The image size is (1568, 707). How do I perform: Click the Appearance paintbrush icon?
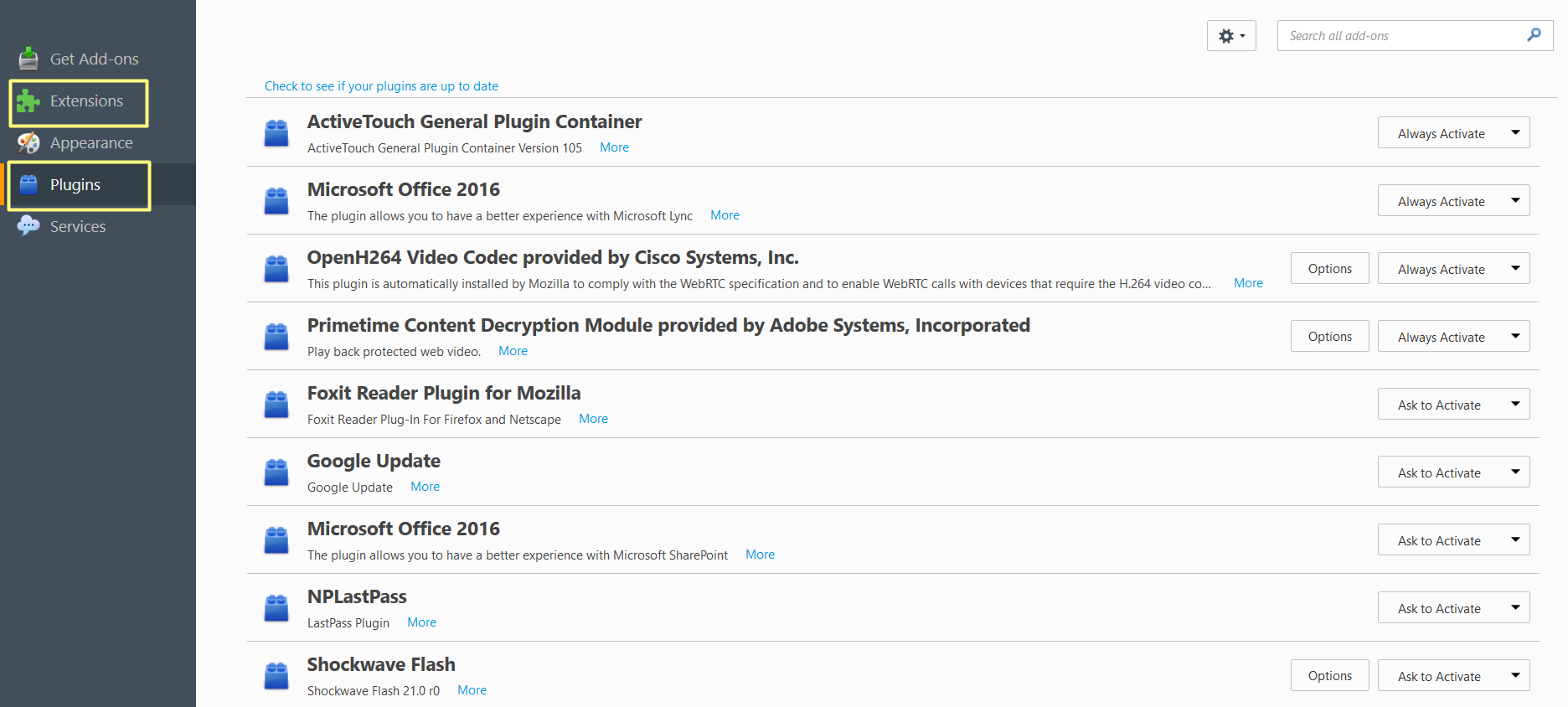click(28, 143)
